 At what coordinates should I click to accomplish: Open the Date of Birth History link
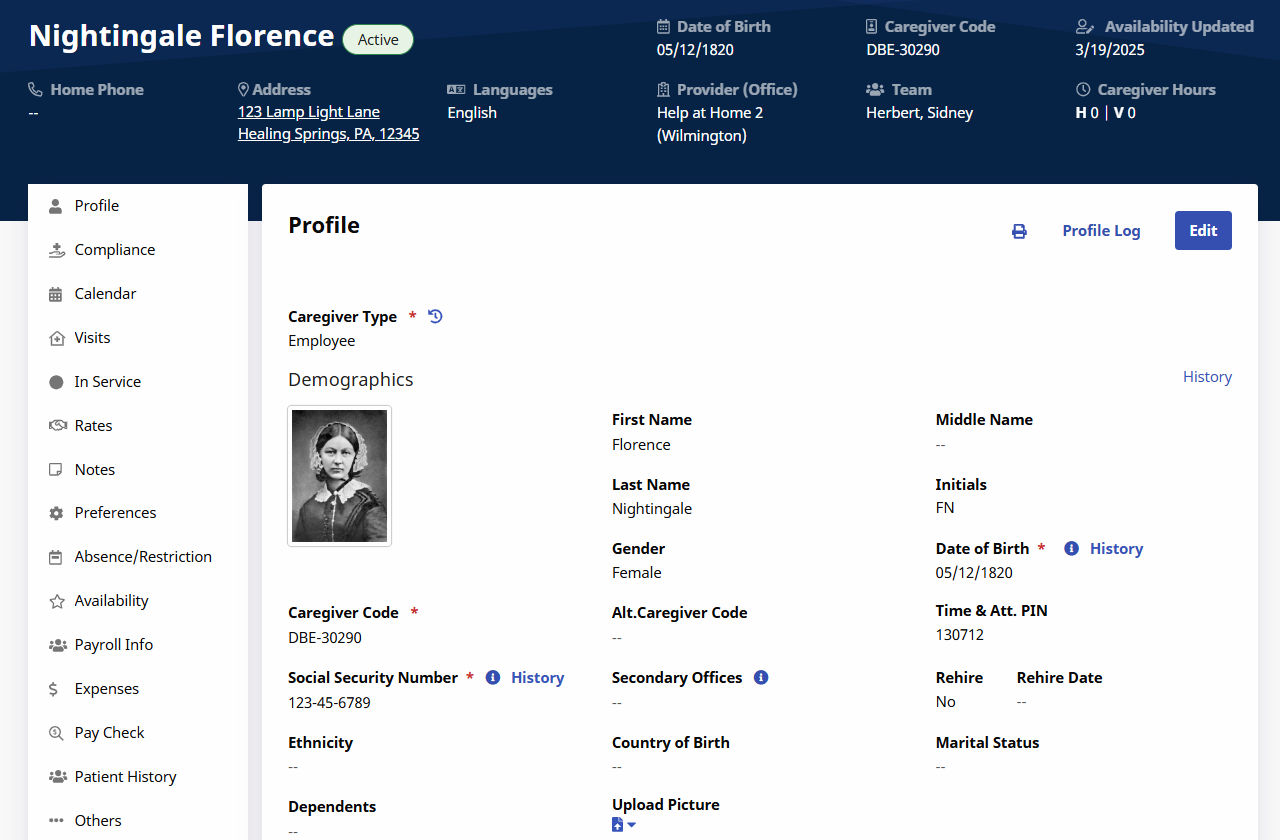click(1116, 548)
